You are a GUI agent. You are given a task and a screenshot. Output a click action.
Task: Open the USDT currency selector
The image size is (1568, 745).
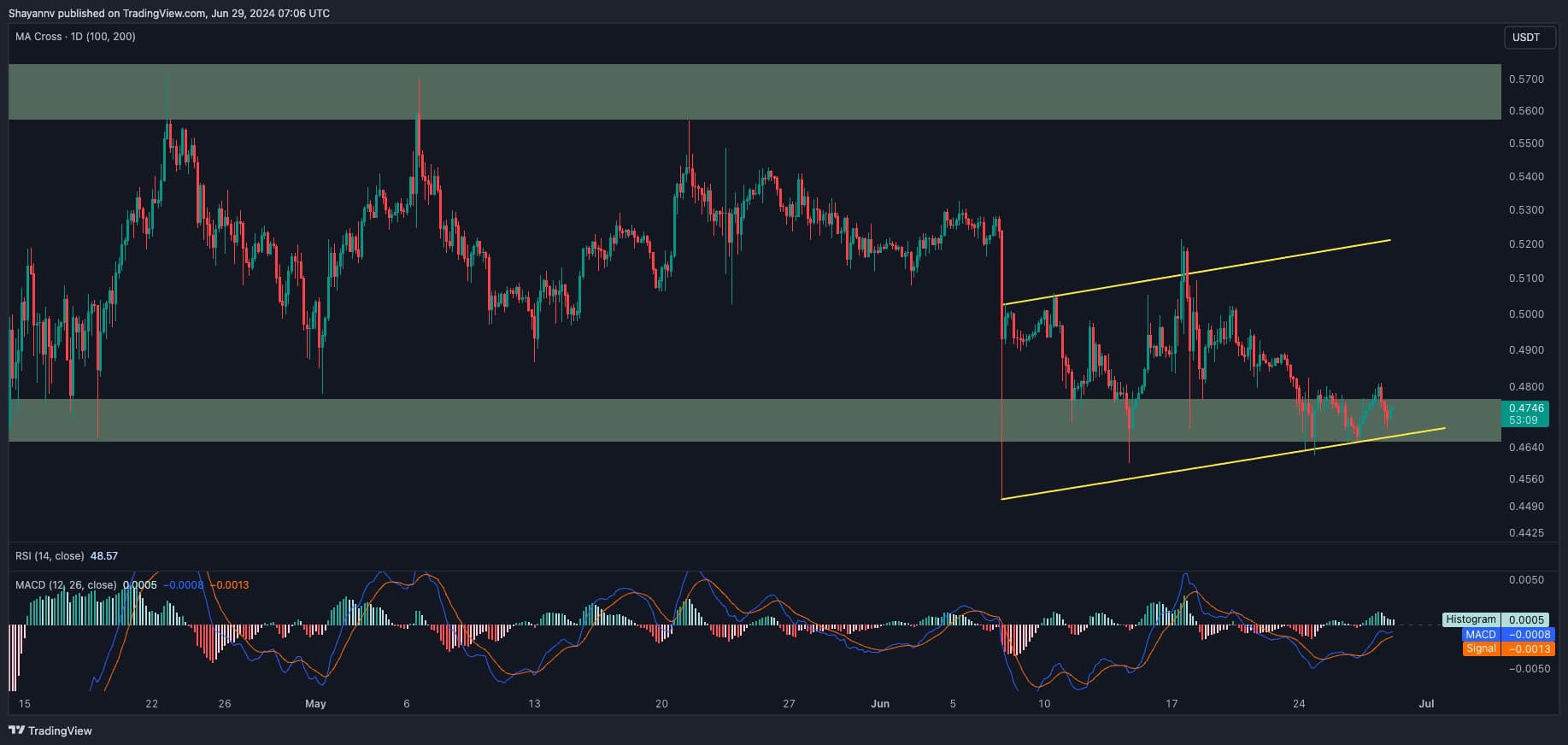coord(1526,38)
